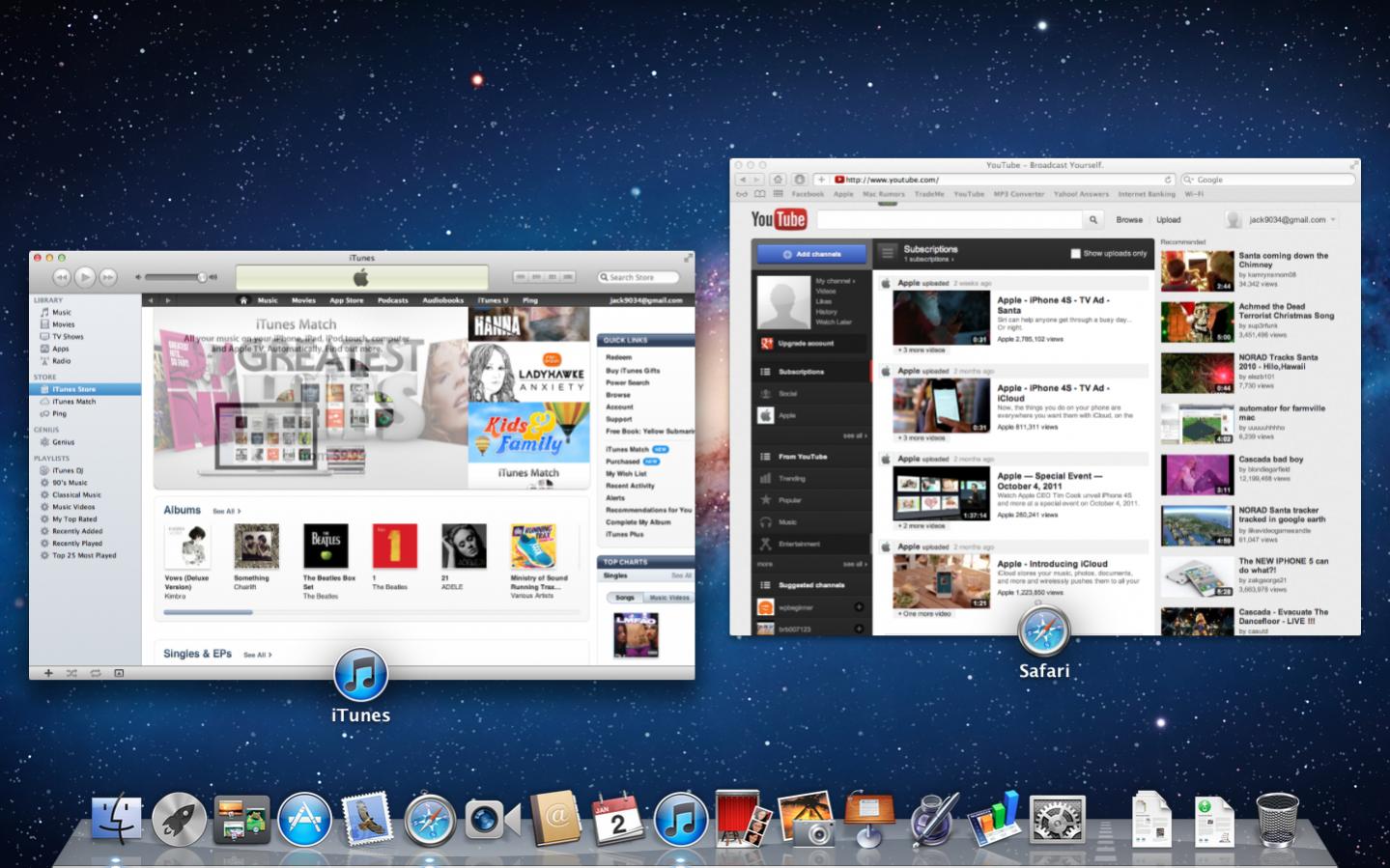Open System Preferences from the Dock
The width and height of the screenshot is (1390, 868).
click(1058, 821)
